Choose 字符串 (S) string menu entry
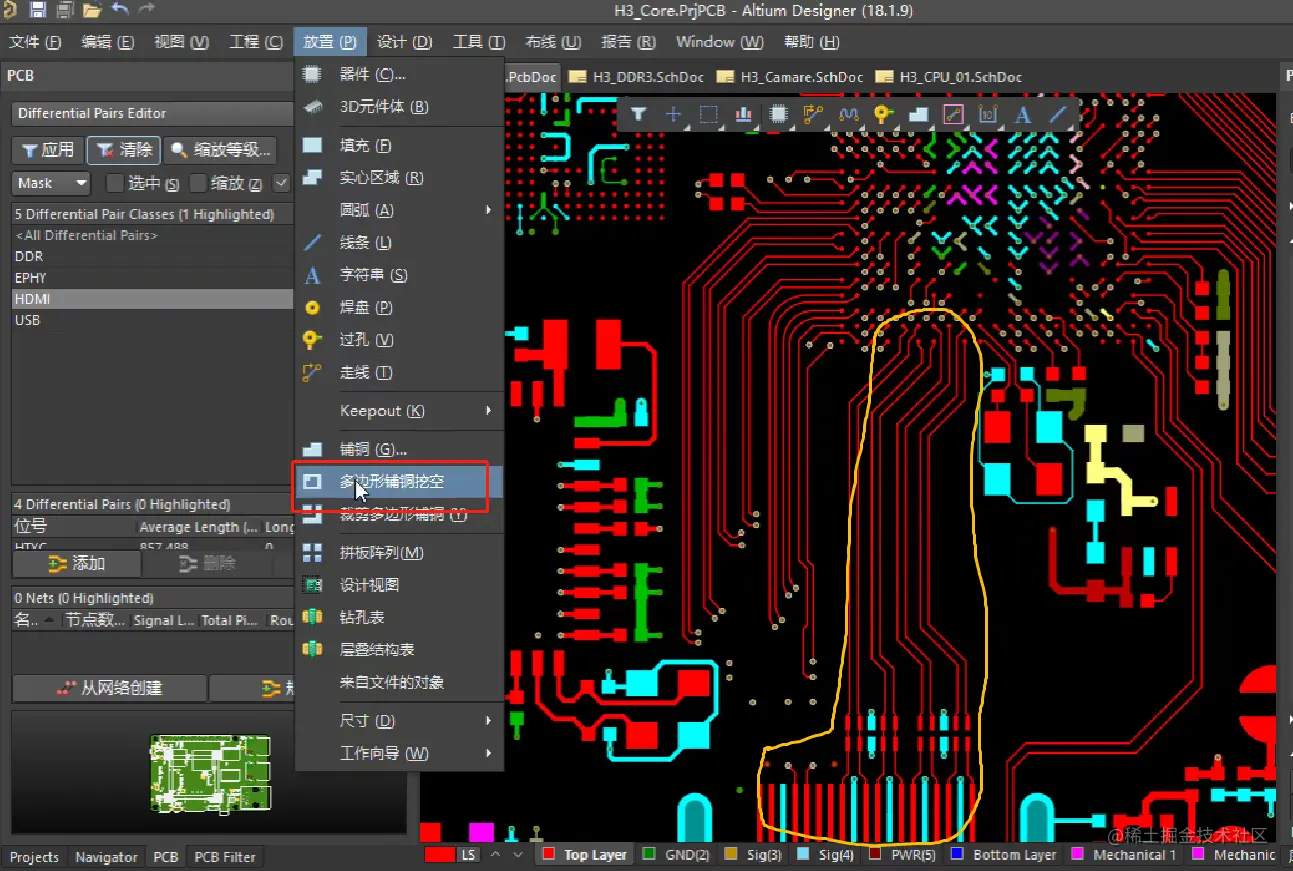The height and width of the screenshot is (871, 1293). [398, 275]
